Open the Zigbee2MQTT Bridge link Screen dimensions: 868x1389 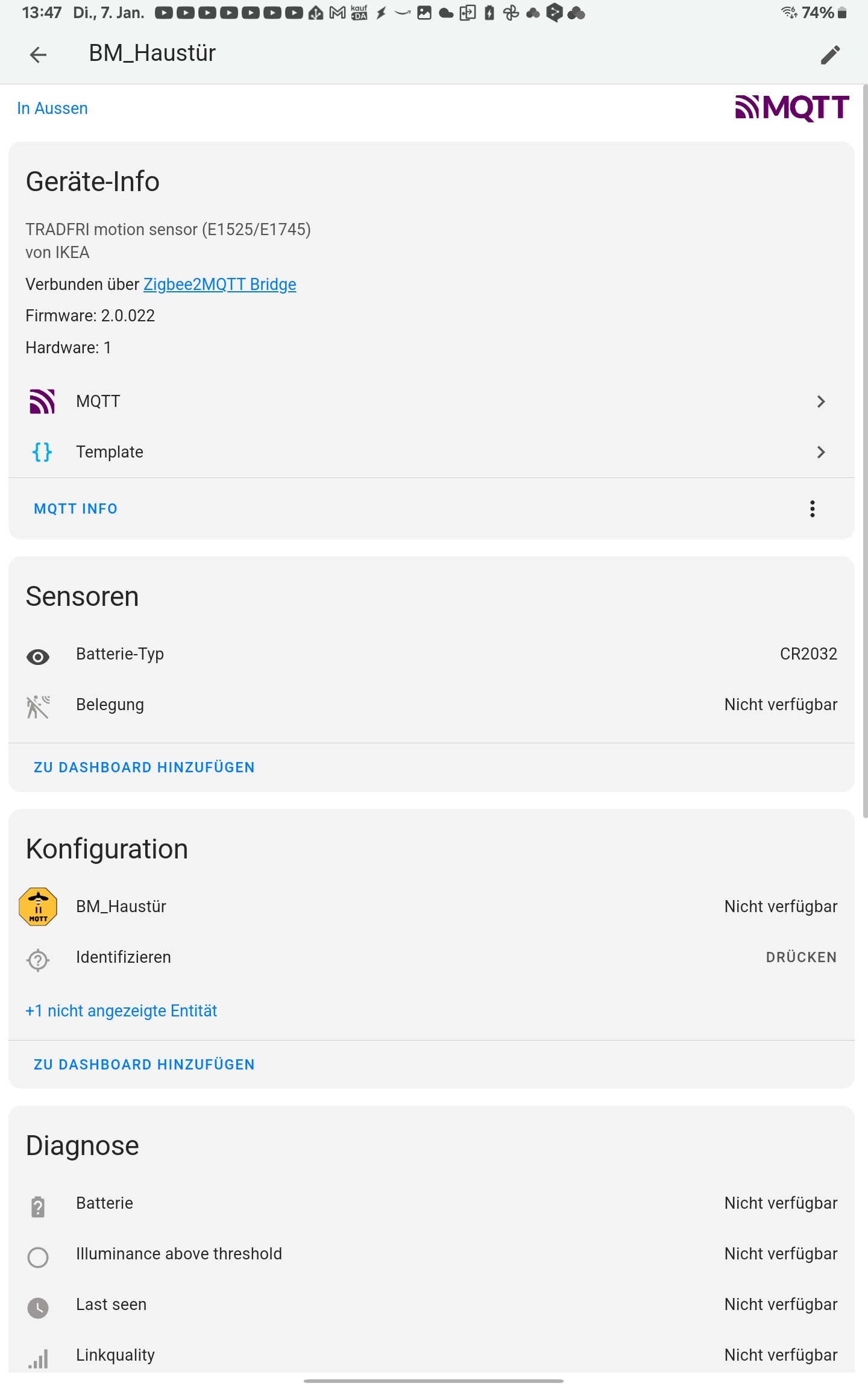click(x=219, y=284)
